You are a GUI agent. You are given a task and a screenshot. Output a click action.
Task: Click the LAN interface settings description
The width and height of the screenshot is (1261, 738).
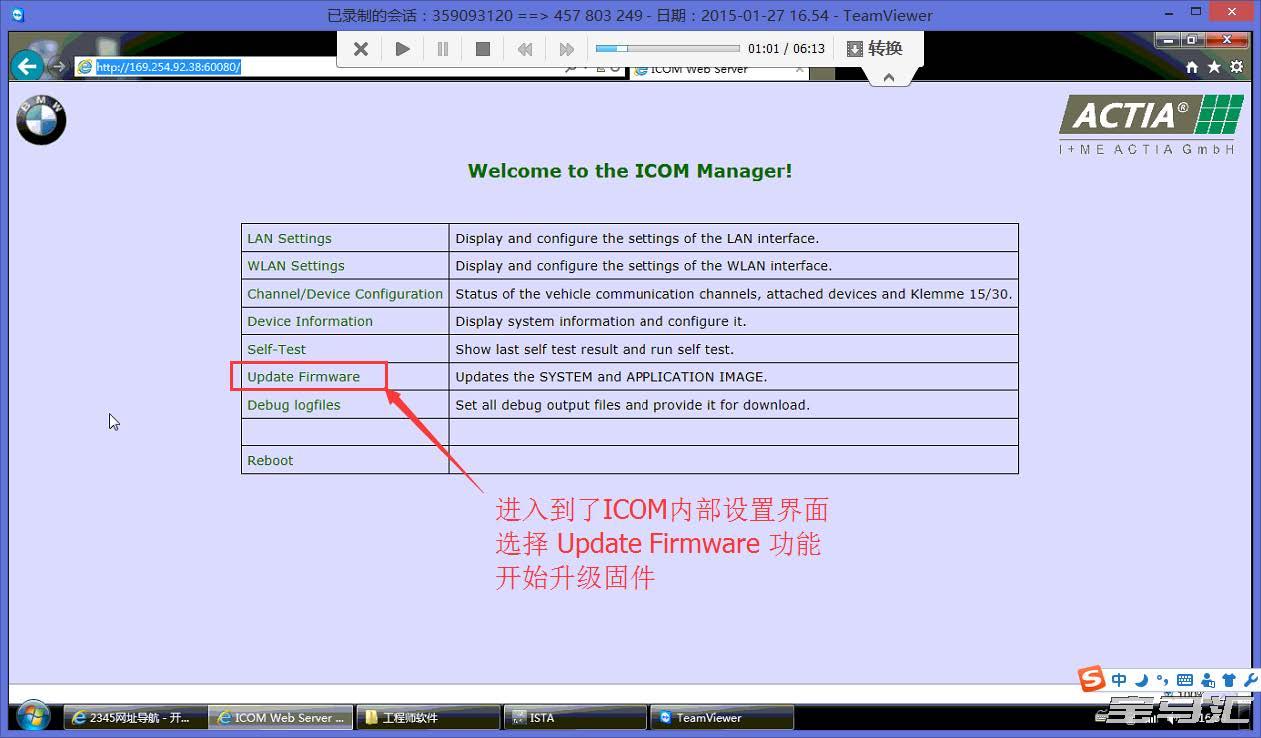click(637, 238)
